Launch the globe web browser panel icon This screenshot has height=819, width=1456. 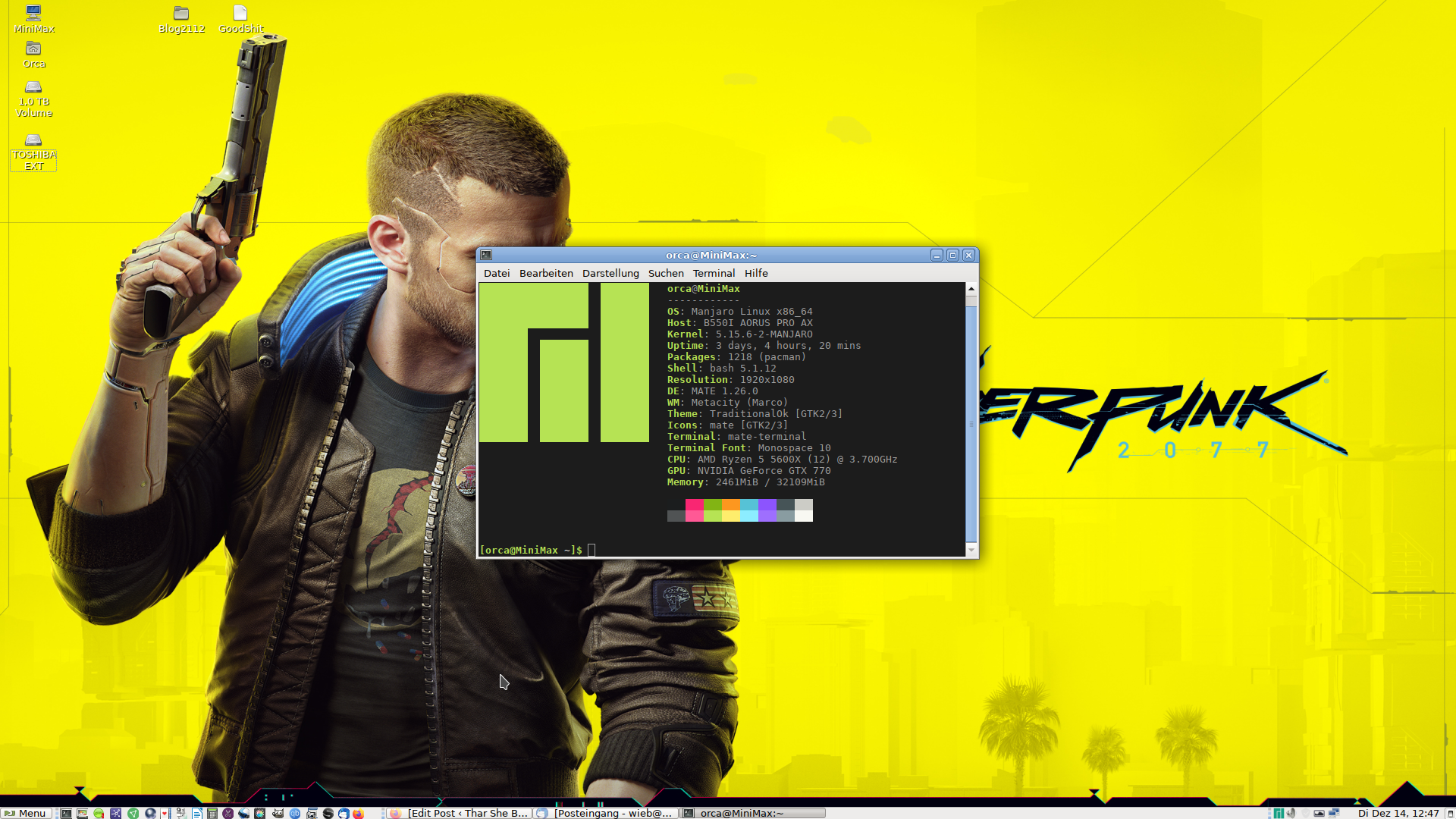tap(150, 813)
